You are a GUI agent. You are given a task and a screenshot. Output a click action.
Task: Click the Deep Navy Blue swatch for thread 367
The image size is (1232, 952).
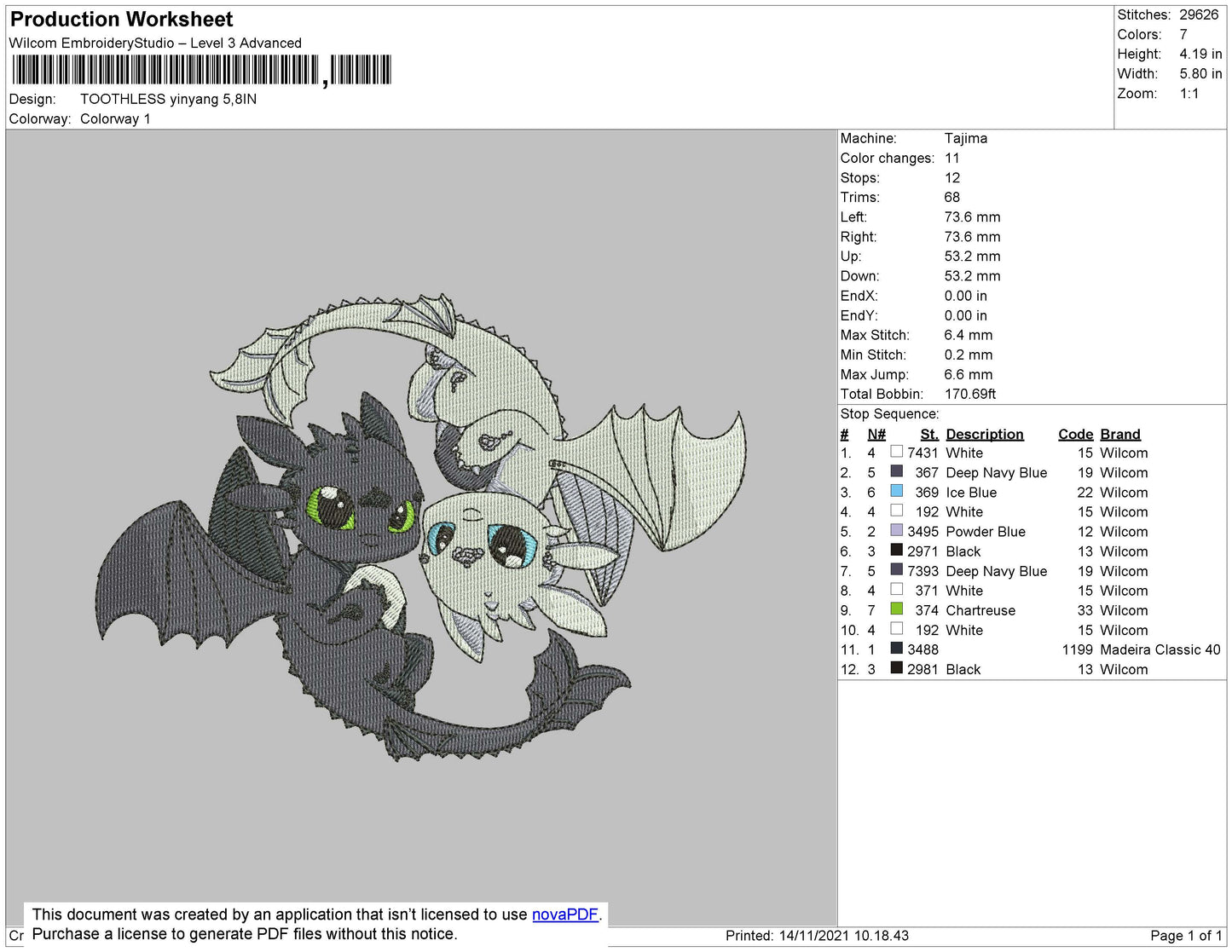896,472
